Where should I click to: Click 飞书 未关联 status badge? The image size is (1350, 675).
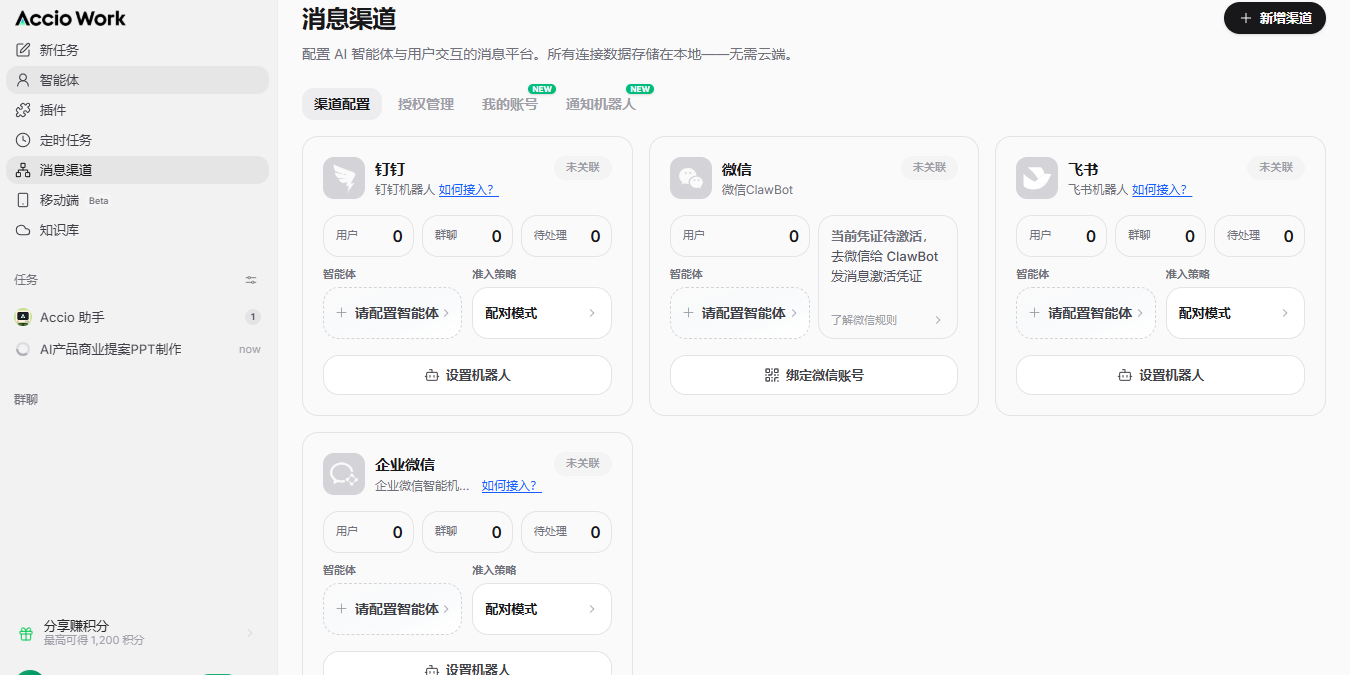tap(1276, 167)
